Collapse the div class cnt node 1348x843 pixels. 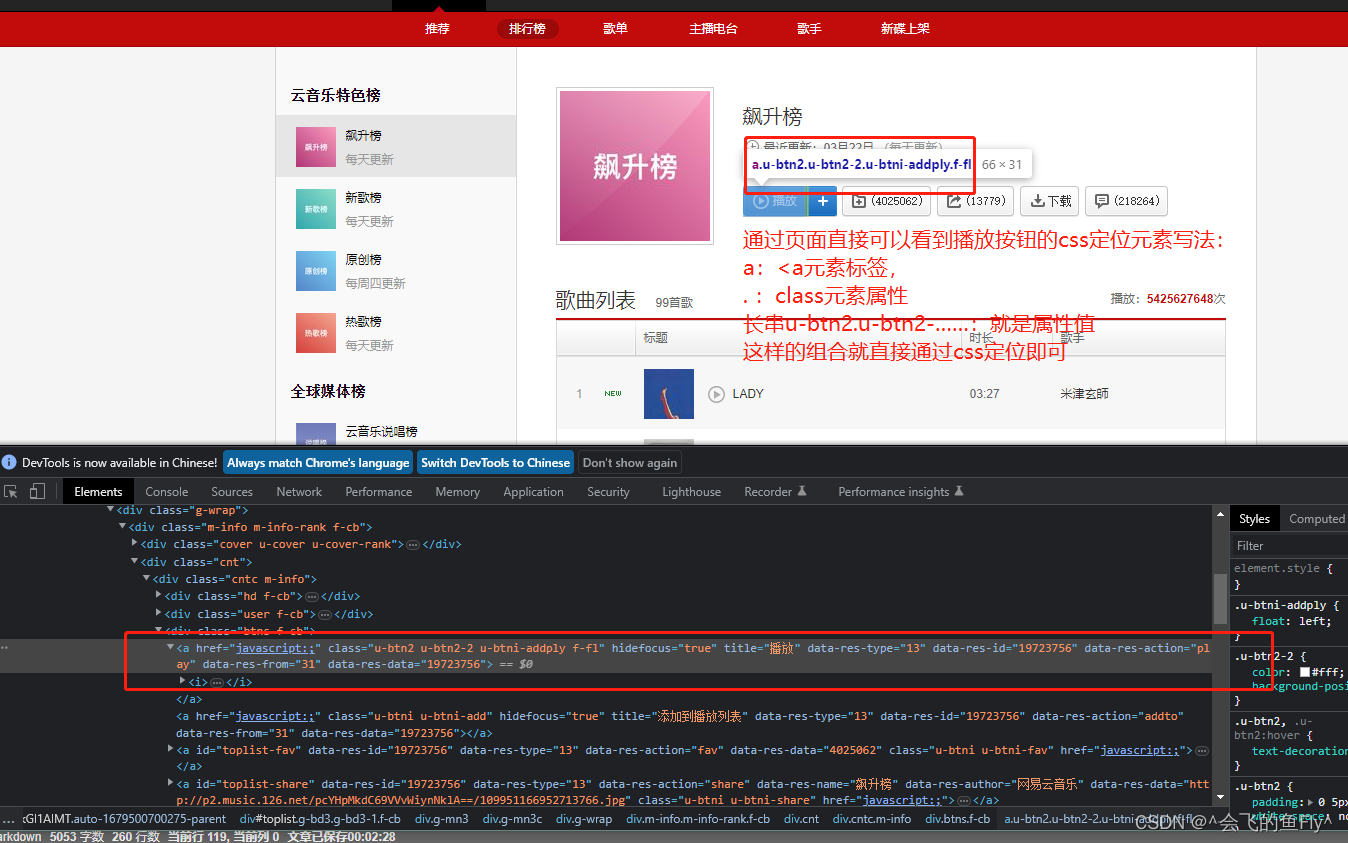click(x=135, y=562)
